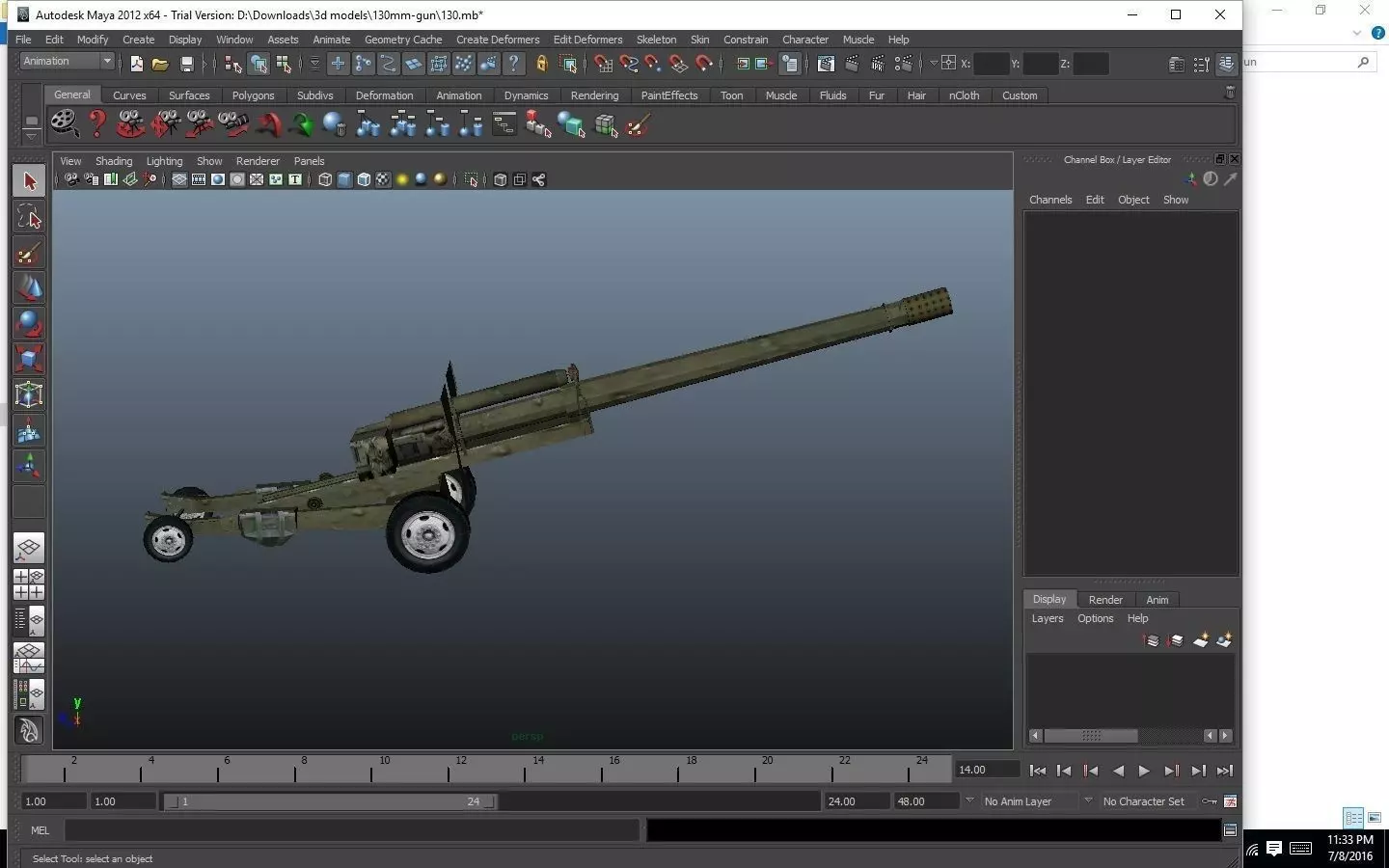Select the Universal Manipulator tool
This screenshot has width=1389, height=868.
[29, 395]
